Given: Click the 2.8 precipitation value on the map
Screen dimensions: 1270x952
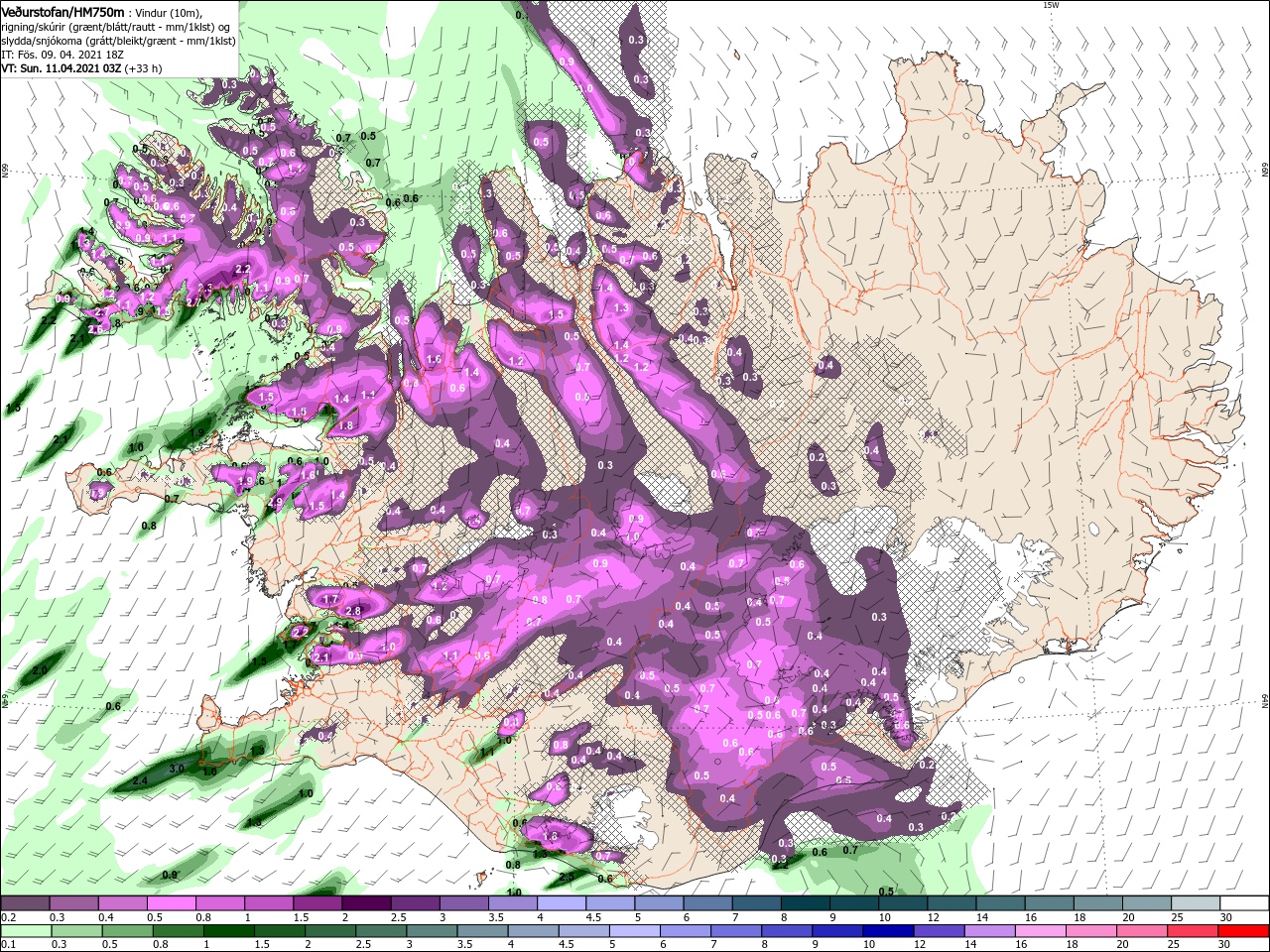Looking at the screenshot, I should tap(353, 611).
